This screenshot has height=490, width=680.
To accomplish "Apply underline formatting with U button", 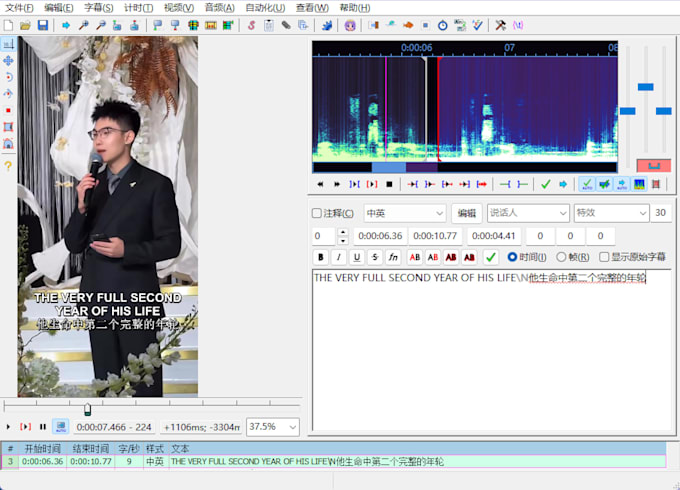I will [x=356, y=257].
